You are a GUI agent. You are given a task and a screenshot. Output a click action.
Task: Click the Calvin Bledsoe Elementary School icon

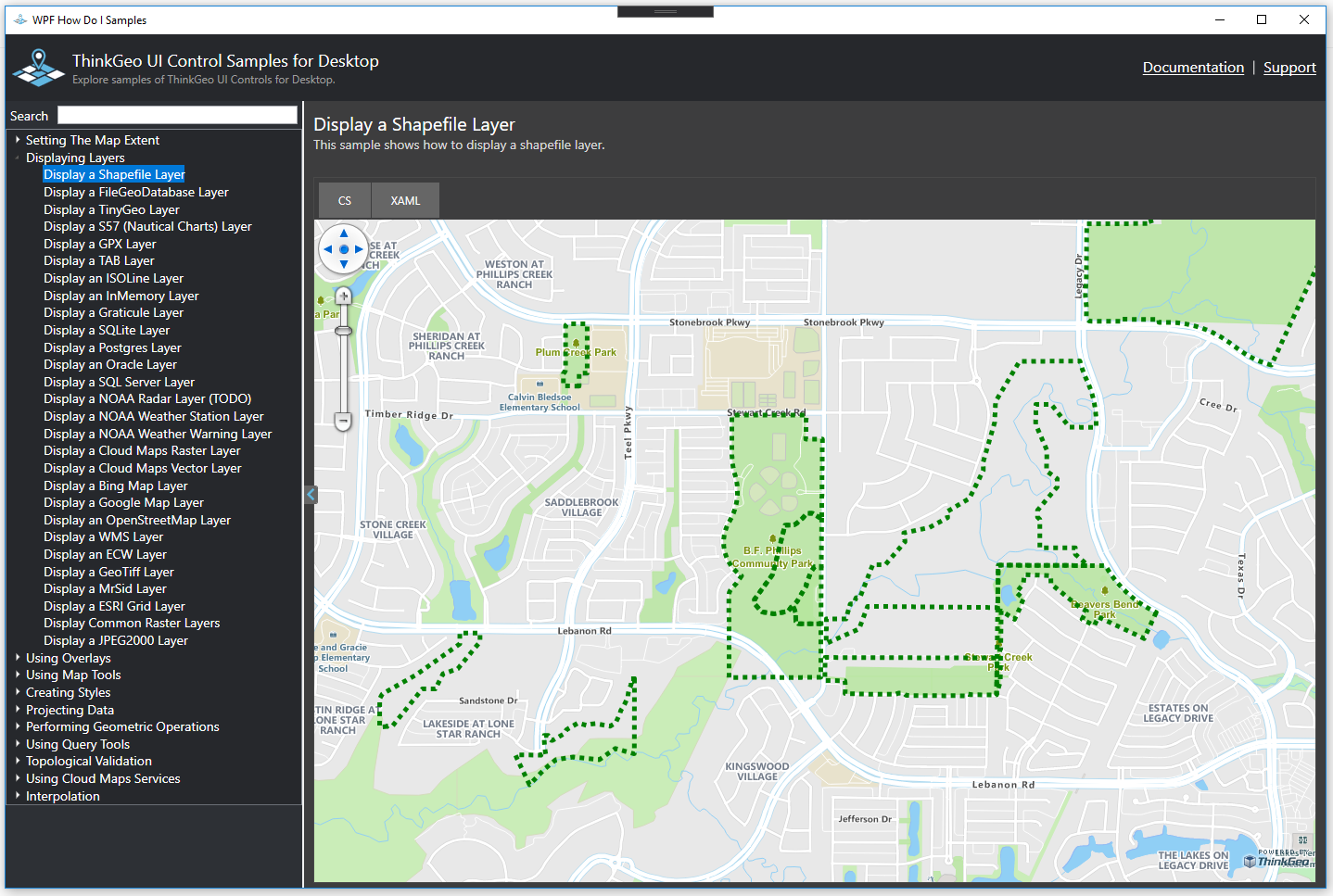(540, 384)
